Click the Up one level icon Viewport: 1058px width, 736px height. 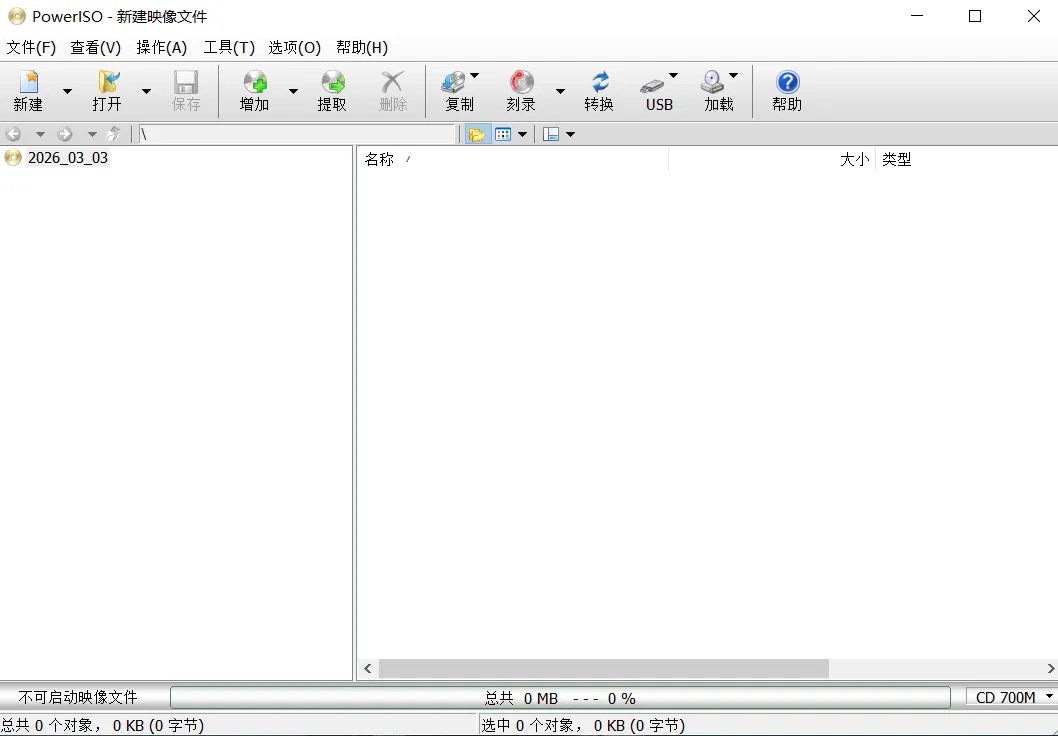pos(114,134)
